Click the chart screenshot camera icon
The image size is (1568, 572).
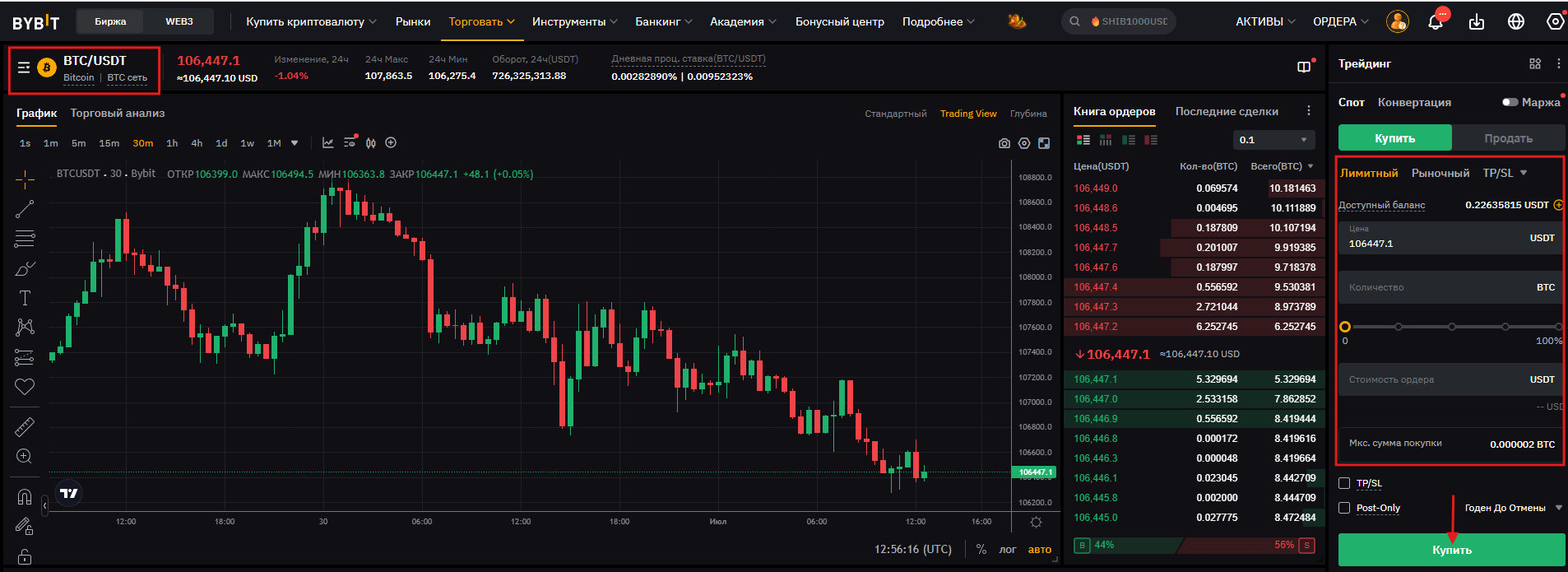click(1004, 143)
